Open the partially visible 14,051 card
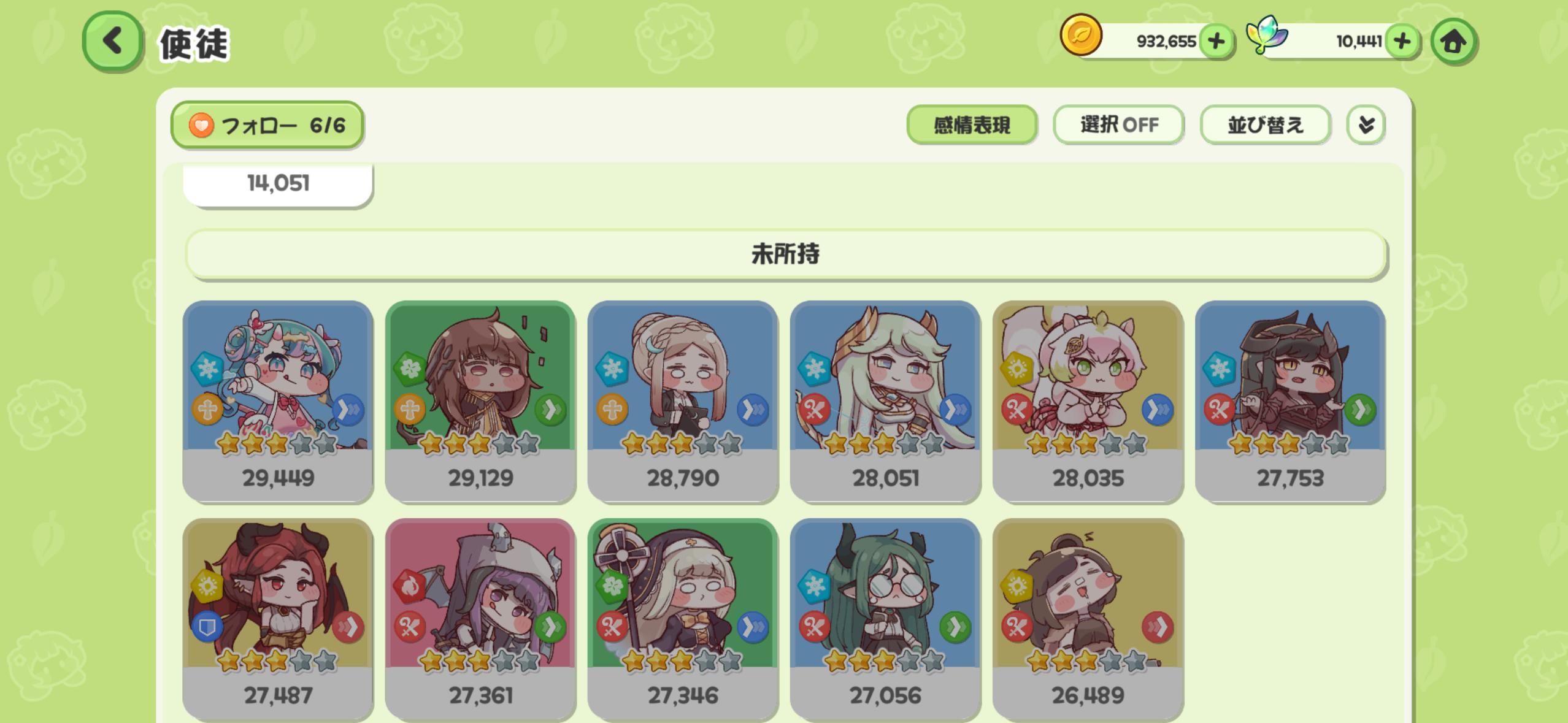Image resolution: width=1568 pixels, height=723 pixels. (278, 185)
